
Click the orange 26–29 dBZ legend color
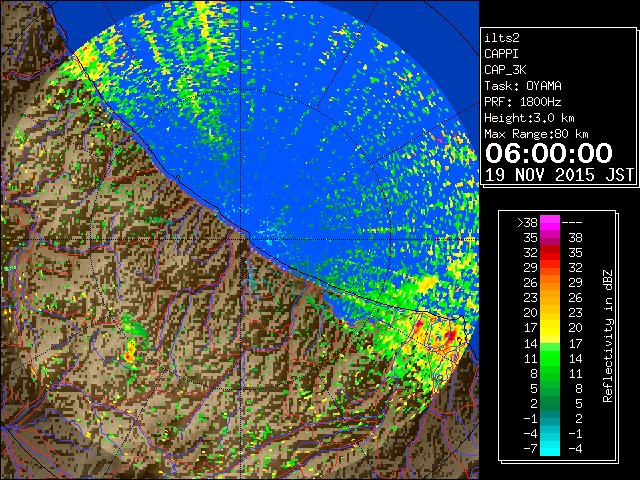[x=550, y=282]
